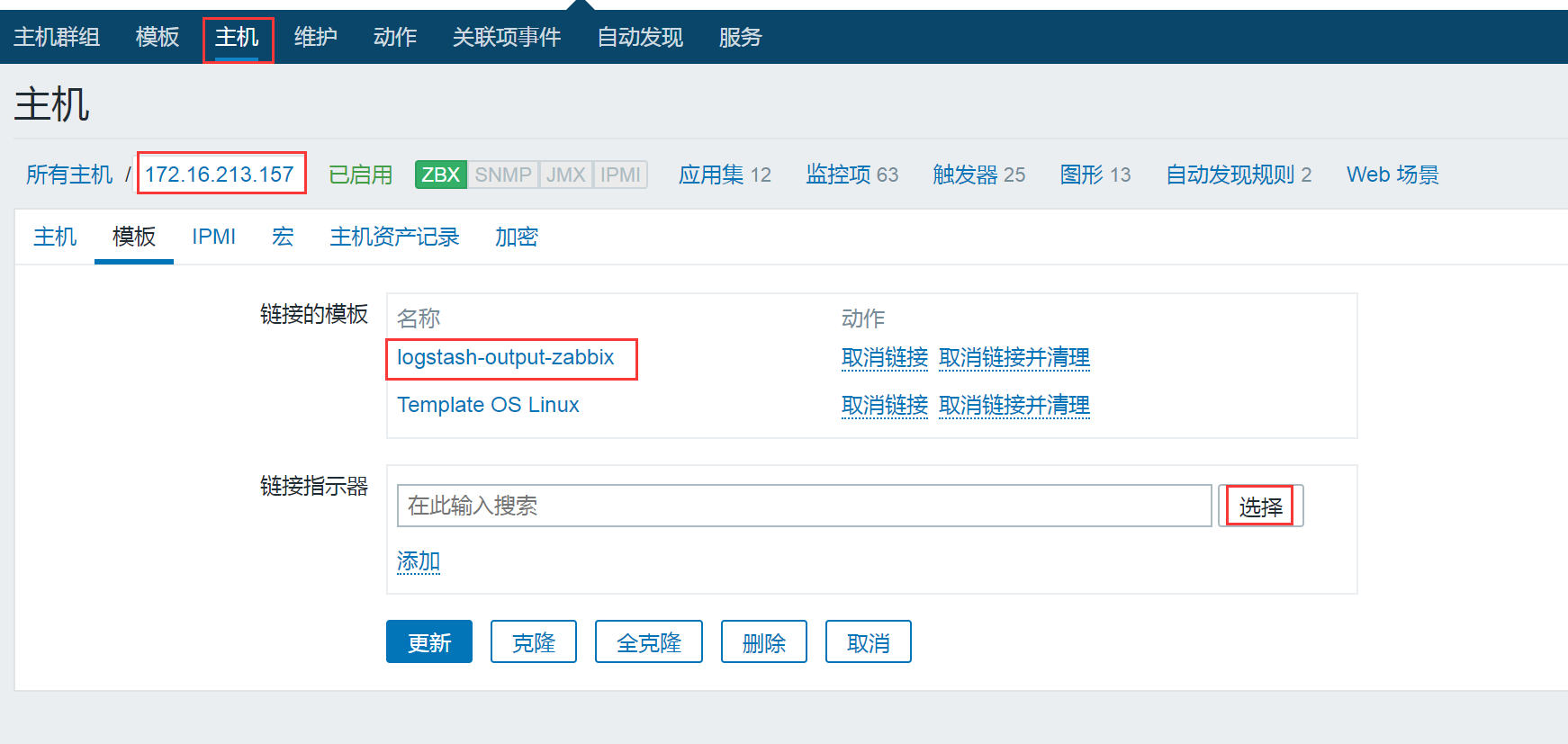
Task: Open the 模板 top navigation item
Action: click(158, 37)
